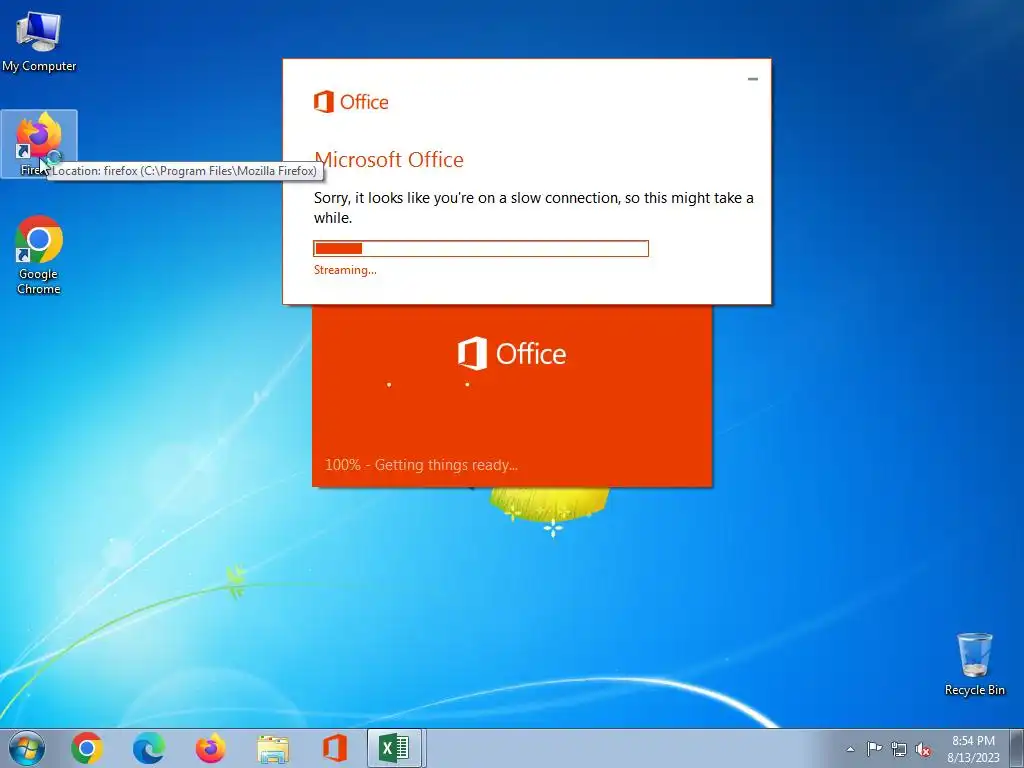The height and width of the screenshot is (768, 1024).
Task: Click the Office streaming progress bar
Action: click(x=481, y=248)
